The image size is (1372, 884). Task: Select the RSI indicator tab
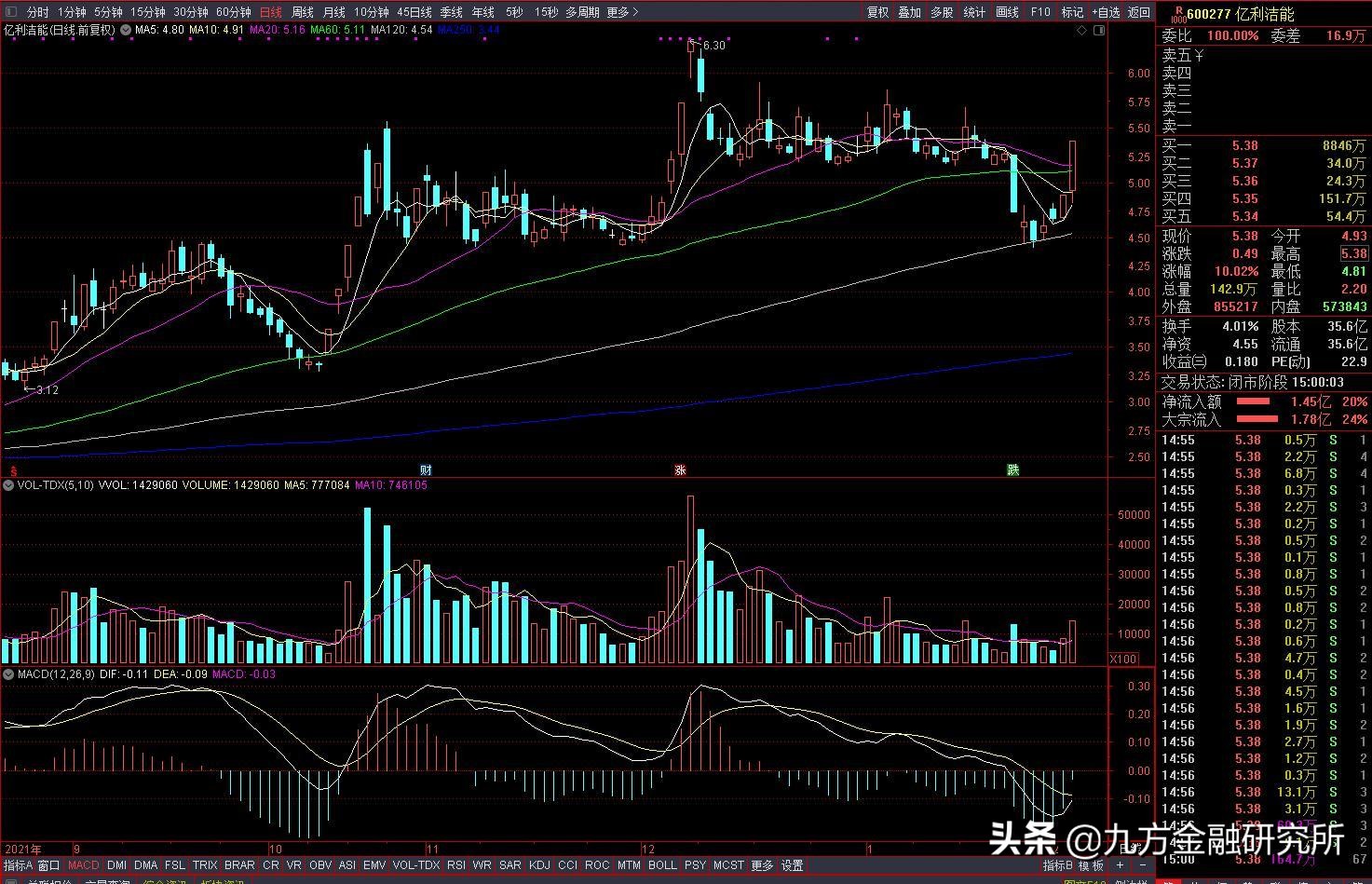point(455,865)
